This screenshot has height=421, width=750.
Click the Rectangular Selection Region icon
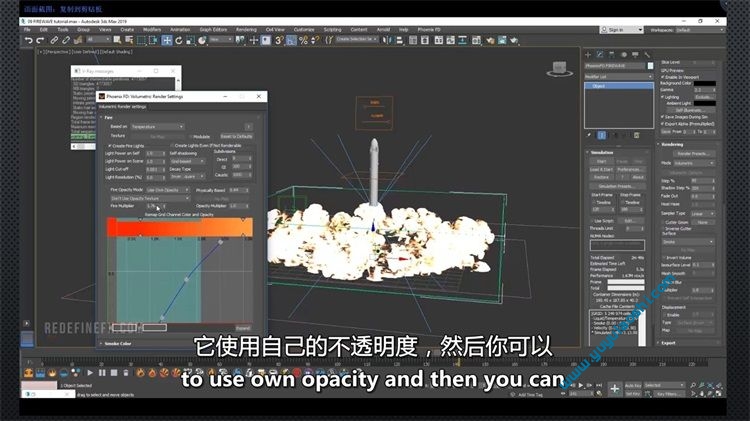coord(141,41)
